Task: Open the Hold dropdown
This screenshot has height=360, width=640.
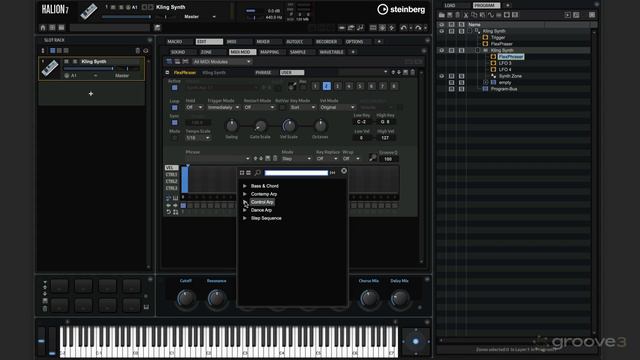Action: tap(194, 107)
